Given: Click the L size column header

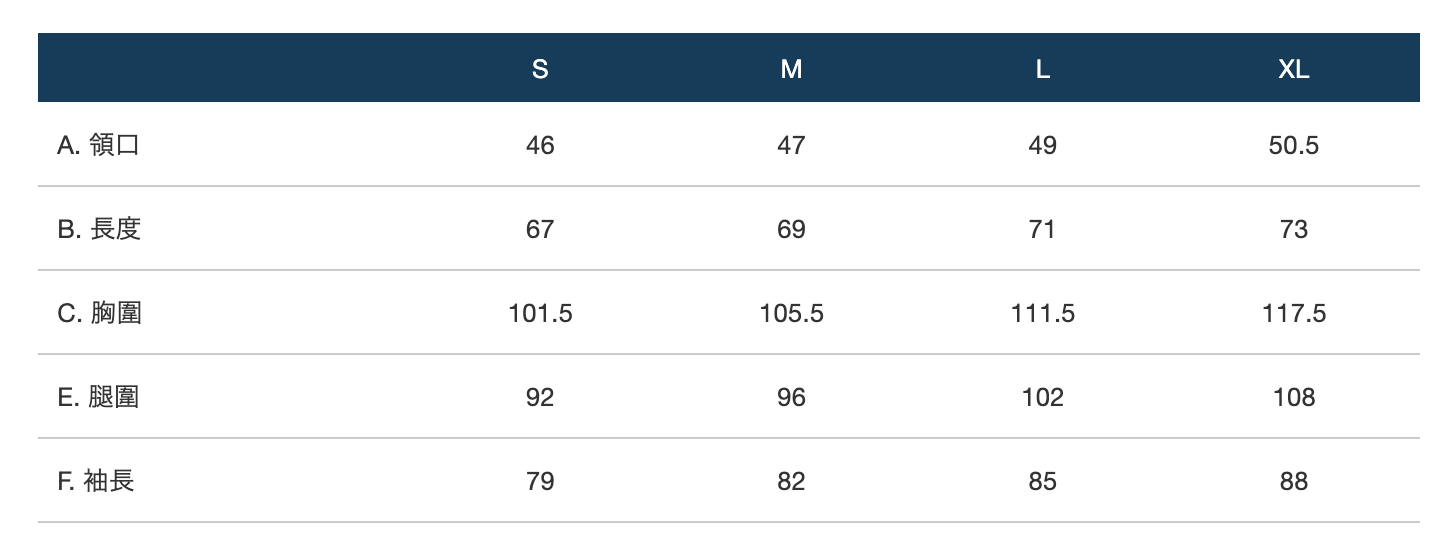Looking at the screenshot, I should [x=1042, y=69].
